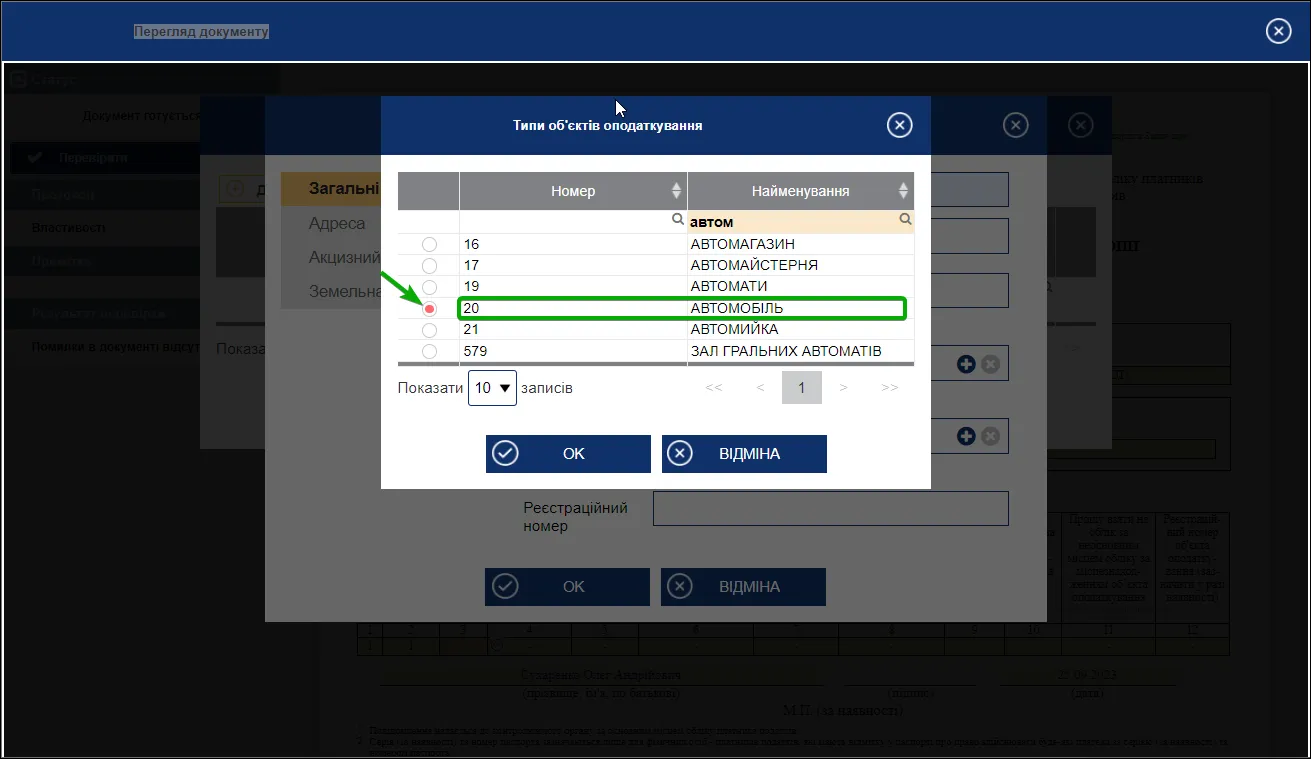Confirm selection with OK in types dialog
1311x759 pixels.
click(x=568, y=454)
